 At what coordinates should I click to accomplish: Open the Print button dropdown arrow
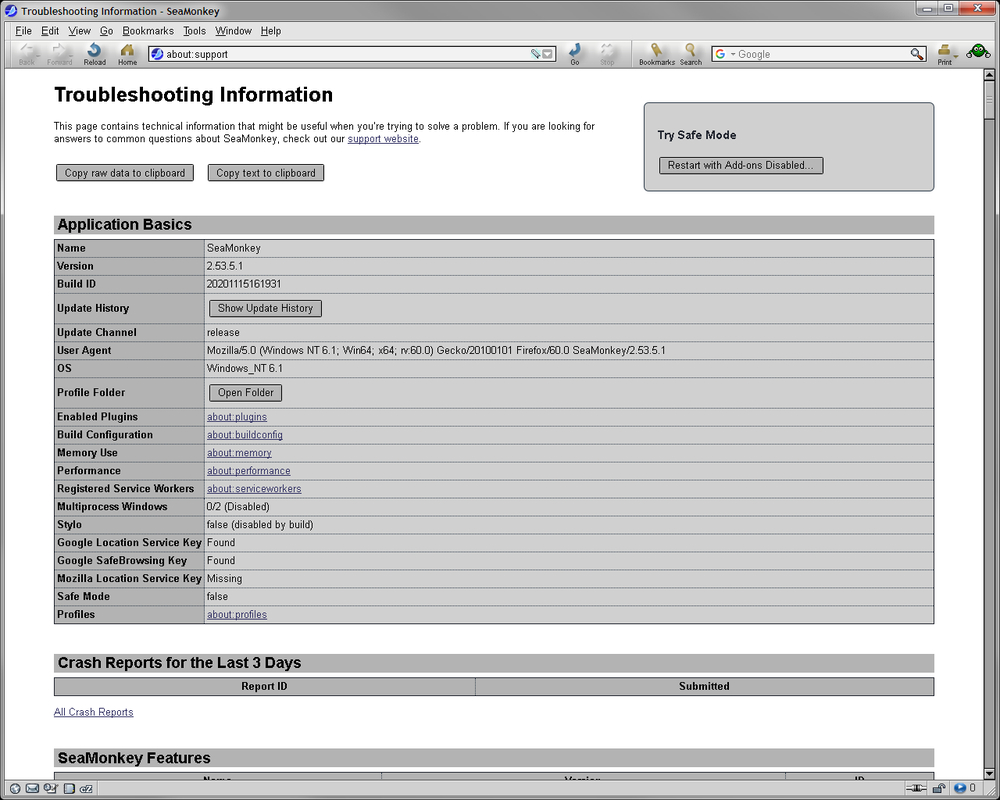[x=955, y=56]
